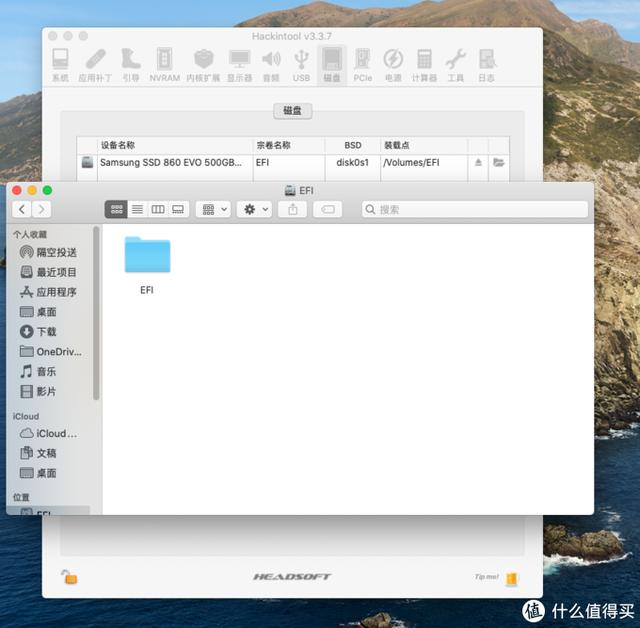Screen dimensions: 640x628
Task: Click the Finder share button
Action: tap(293, 209)
